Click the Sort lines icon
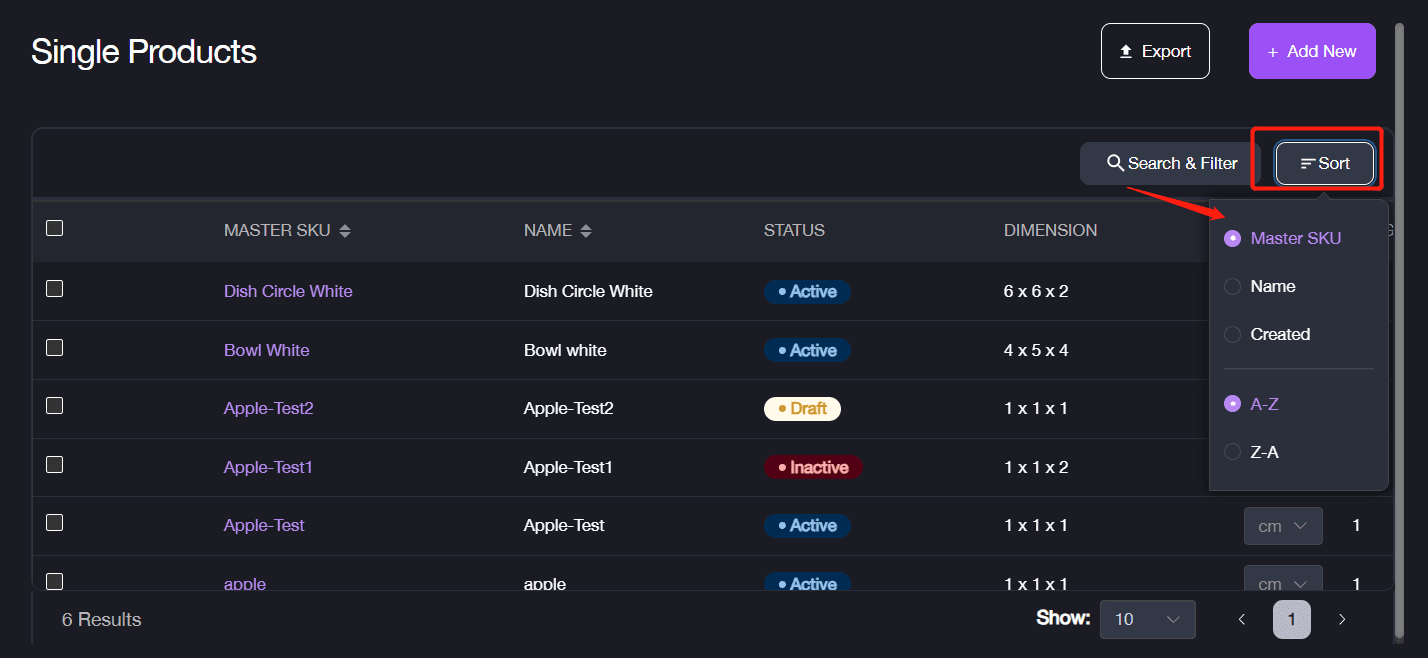The width and height of the screenshot is (1428, 658). pos(1307,164)
